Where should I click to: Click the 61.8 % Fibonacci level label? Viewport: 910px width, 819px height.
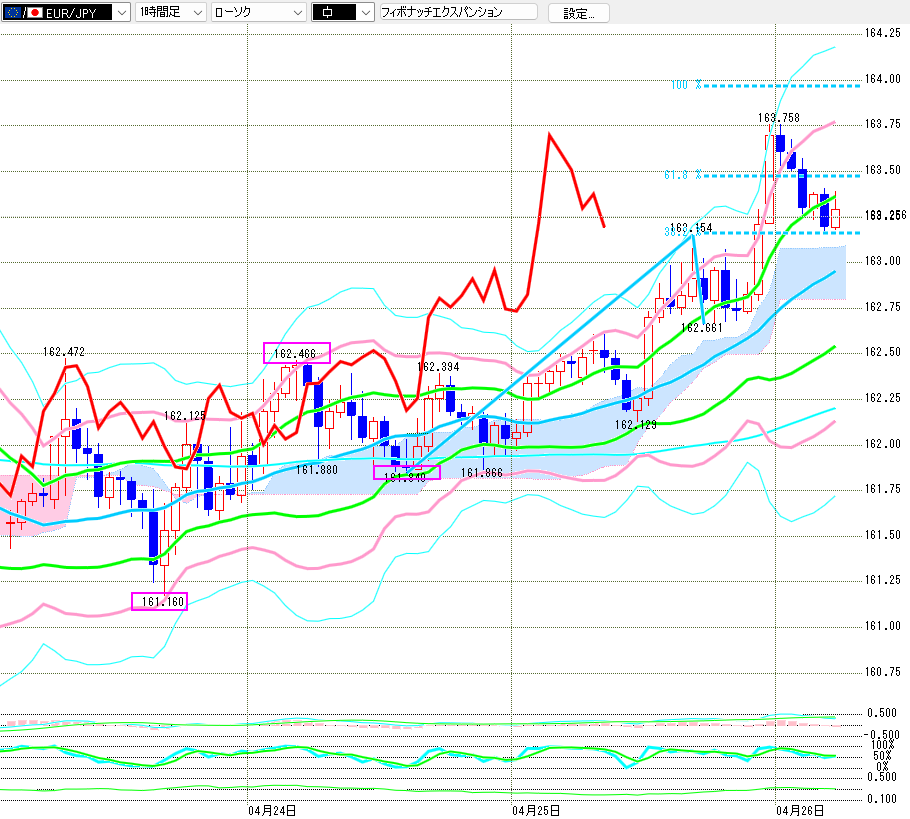tap(678, 175)
